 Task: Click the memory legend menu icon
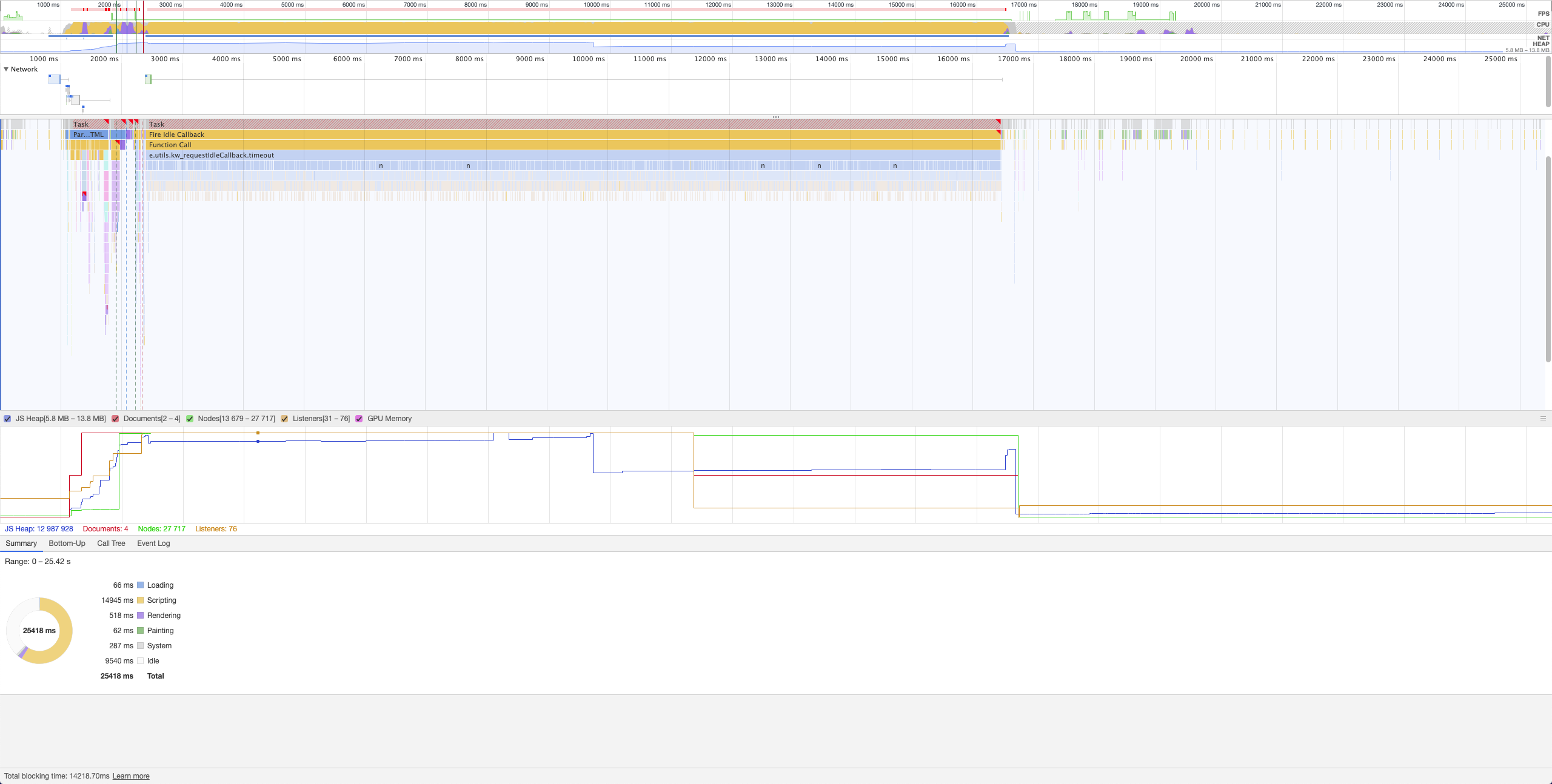1543,419
